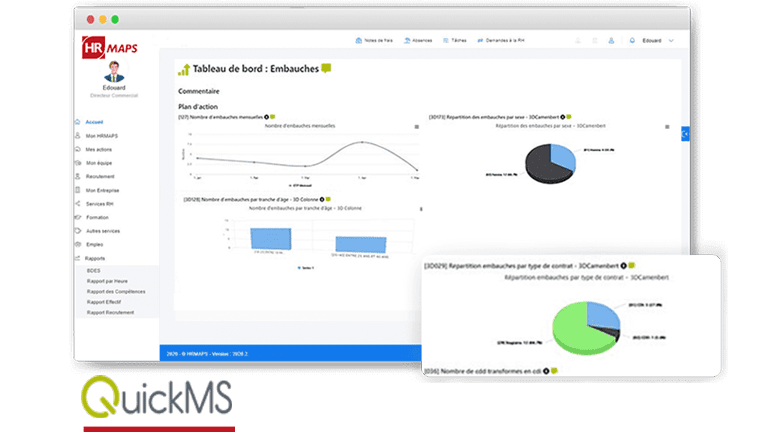Click the notification bell icon

click(632, 41)
